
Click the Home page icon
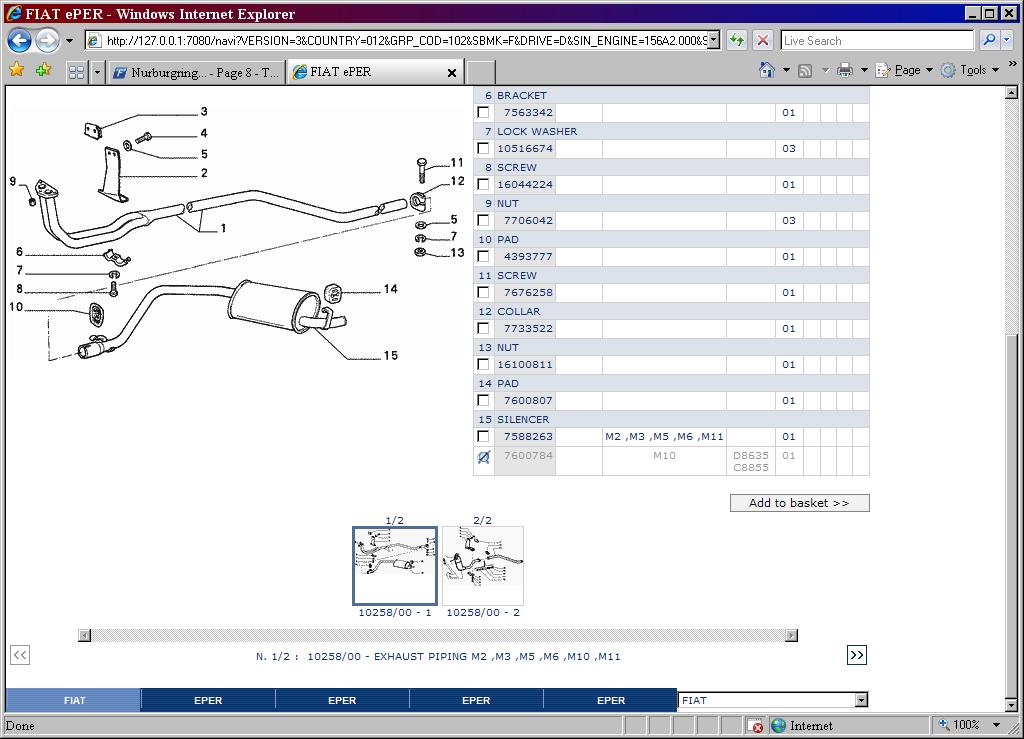(x=767, y=70)
